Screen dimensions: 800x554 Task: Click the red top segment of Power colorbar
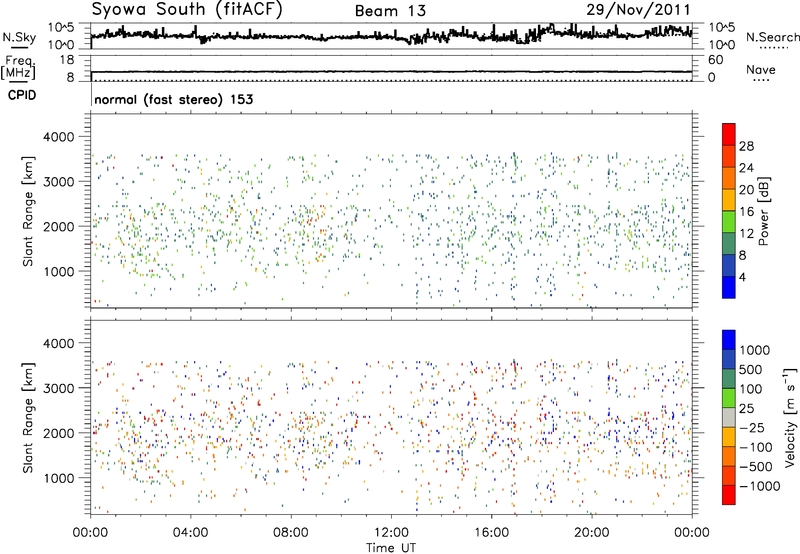(729, 134)
